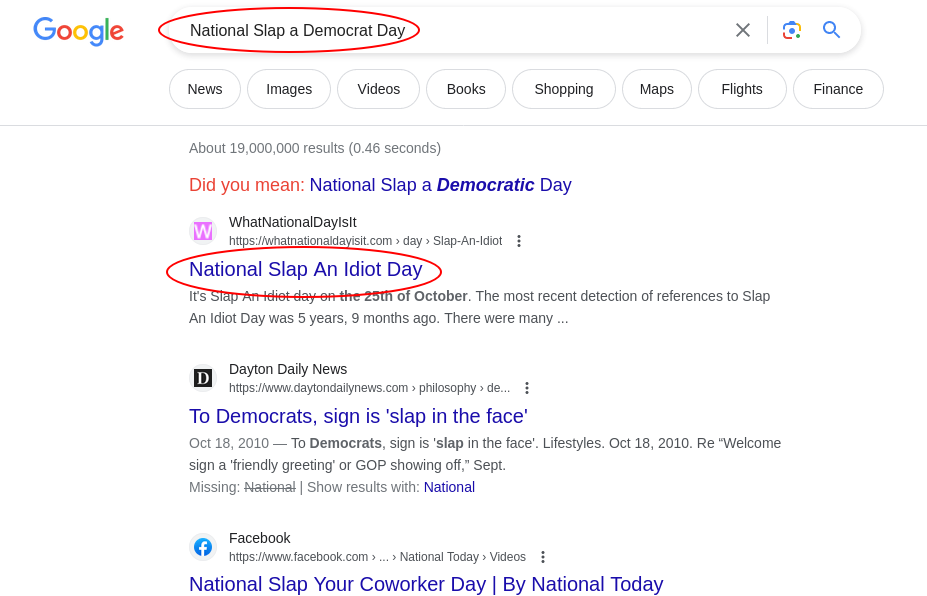The width and height of the screenshot is (927, 596).
Task: Click the Facebook result favicon
Action: coord(203,547)
